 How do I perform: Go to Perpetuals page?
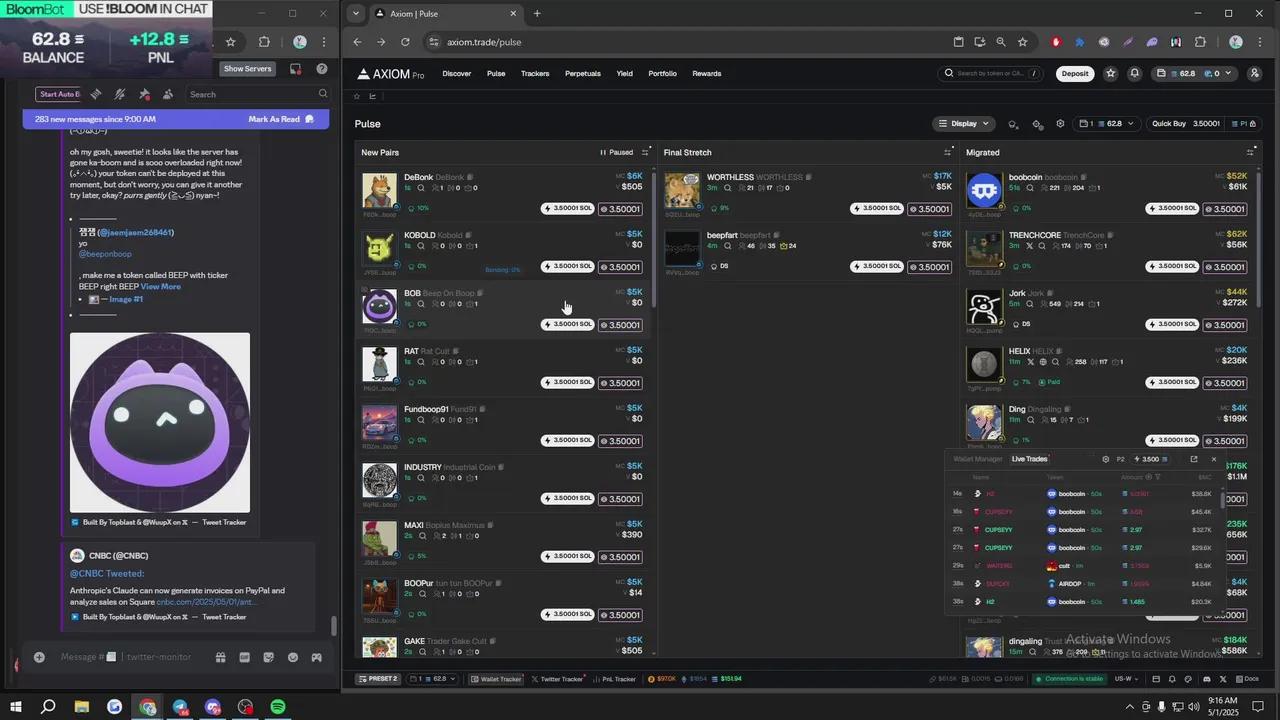(583, 74)
